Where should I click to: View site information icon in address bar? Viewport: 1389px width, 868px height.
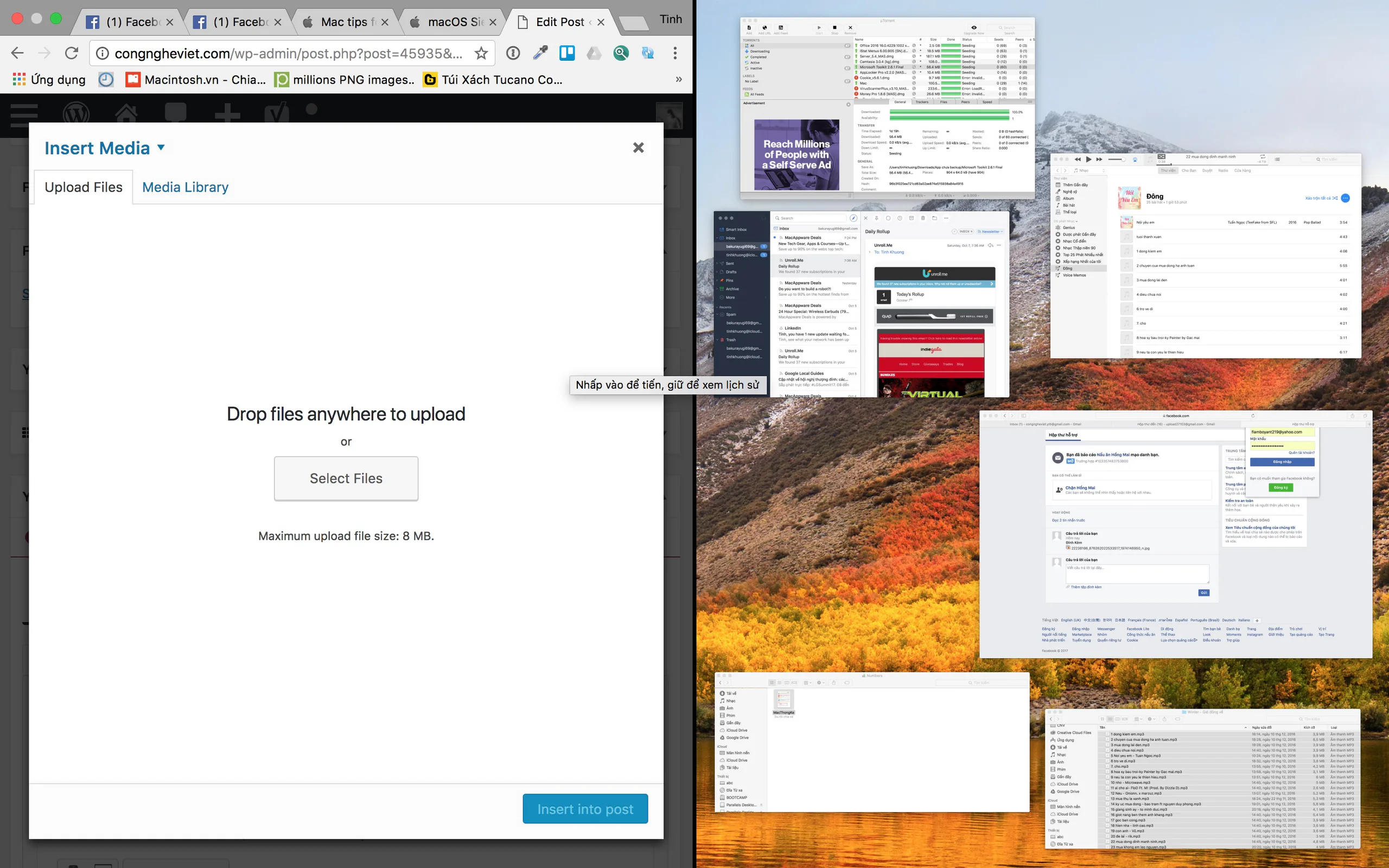pos(102,53)
